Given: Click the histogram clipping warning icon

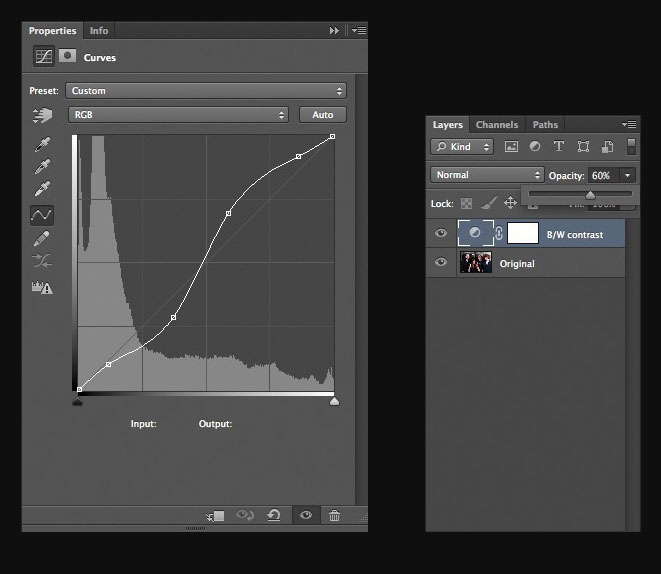Looking at the screenshot, I should [42, 287].
